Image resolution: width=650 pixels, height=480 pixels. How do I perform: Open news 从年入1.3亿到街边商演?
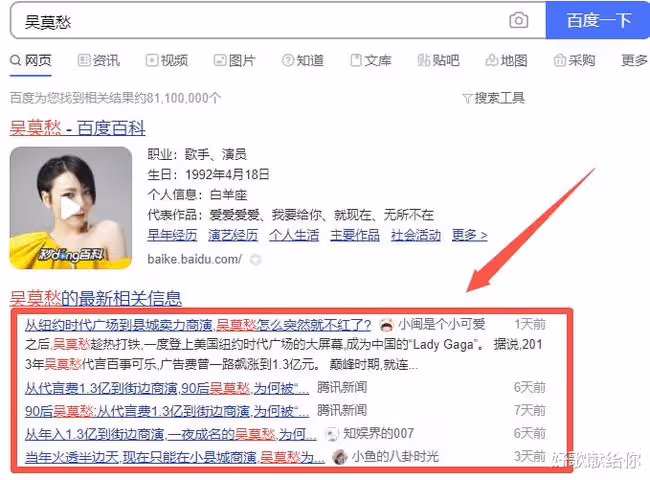pos(170,434)
